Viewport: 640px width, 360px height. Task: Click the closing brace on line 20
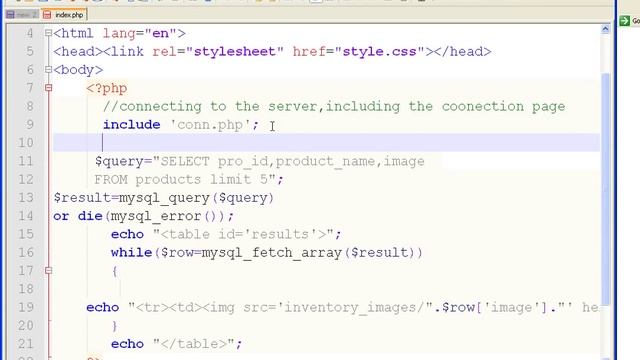[115, 326]
